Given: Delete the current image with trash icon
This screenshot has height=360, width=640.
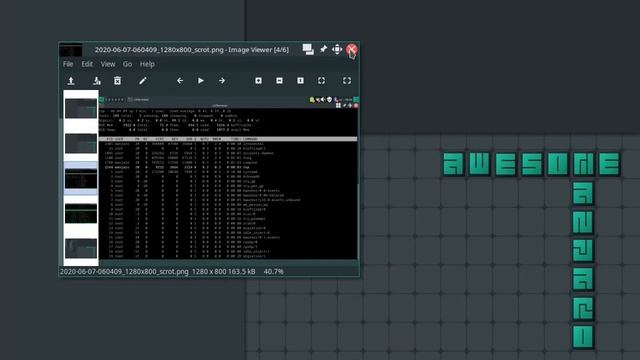Looking at the screenshot, I should tap(118, 81).
